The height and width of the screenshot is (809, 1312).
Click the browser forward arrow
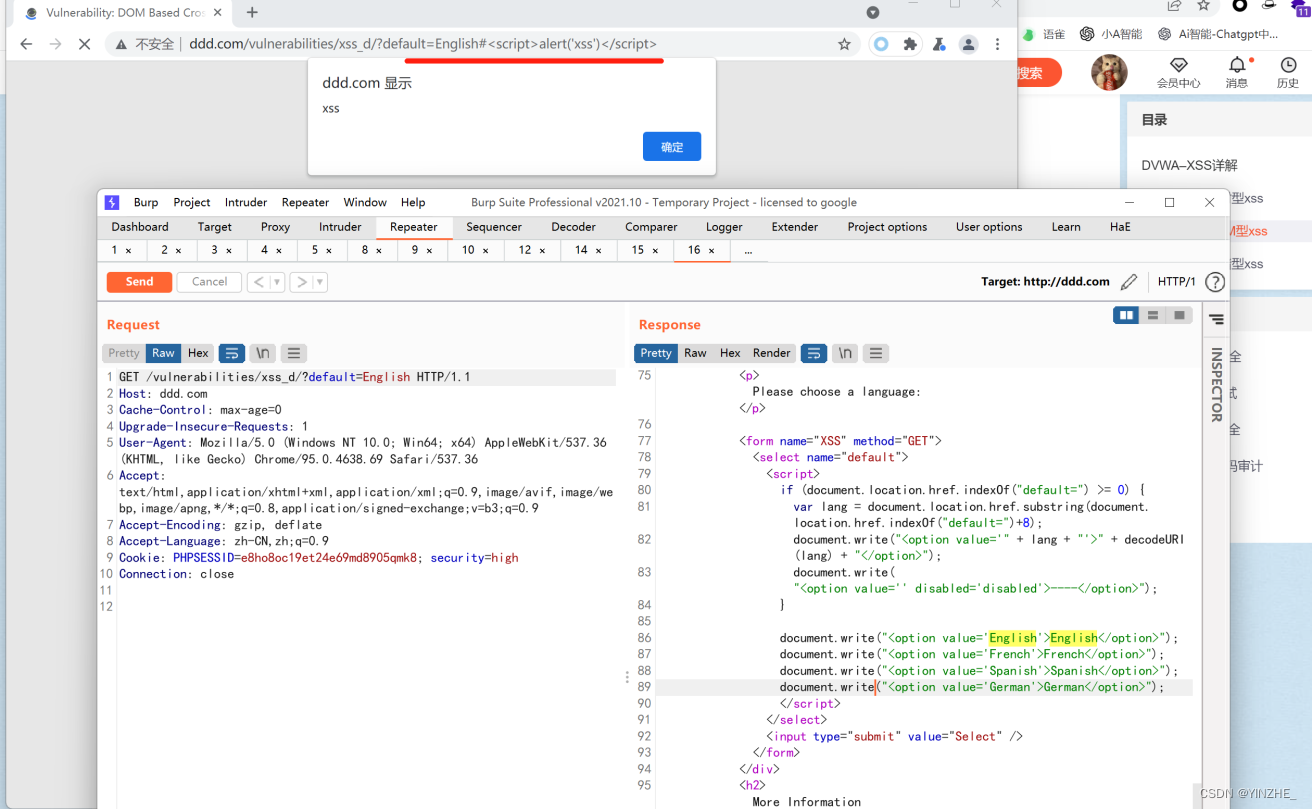(55, 44)
